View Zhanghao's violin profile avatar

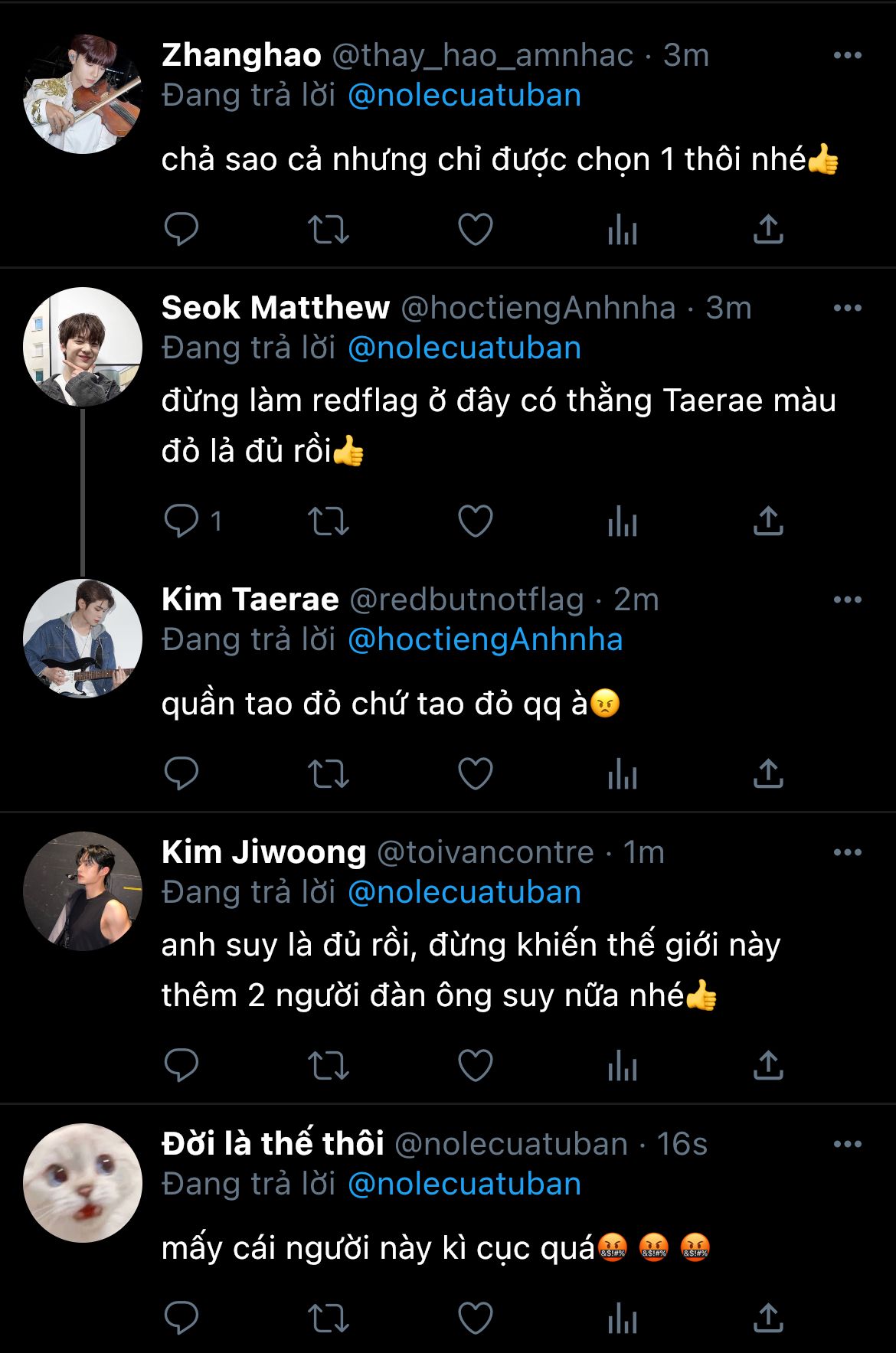(83, 94)
